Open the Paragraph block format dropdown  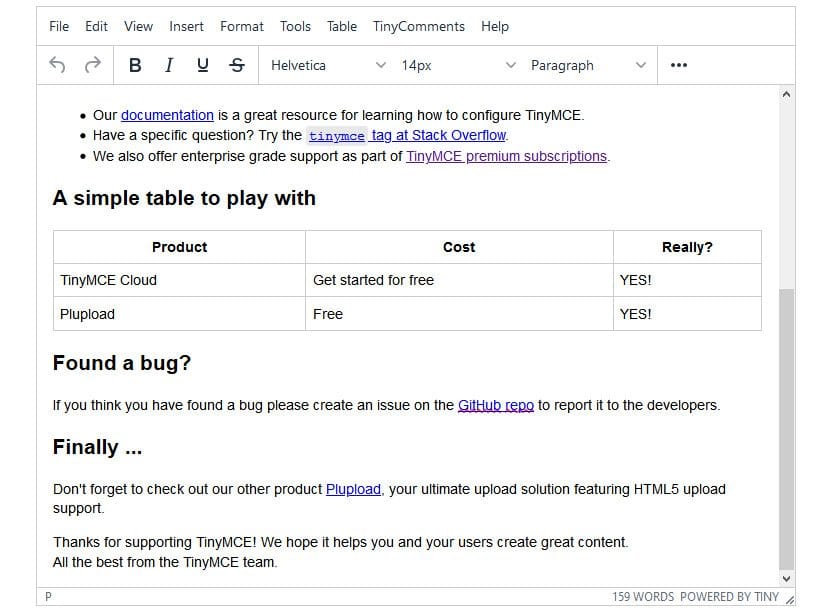(587, 65)
